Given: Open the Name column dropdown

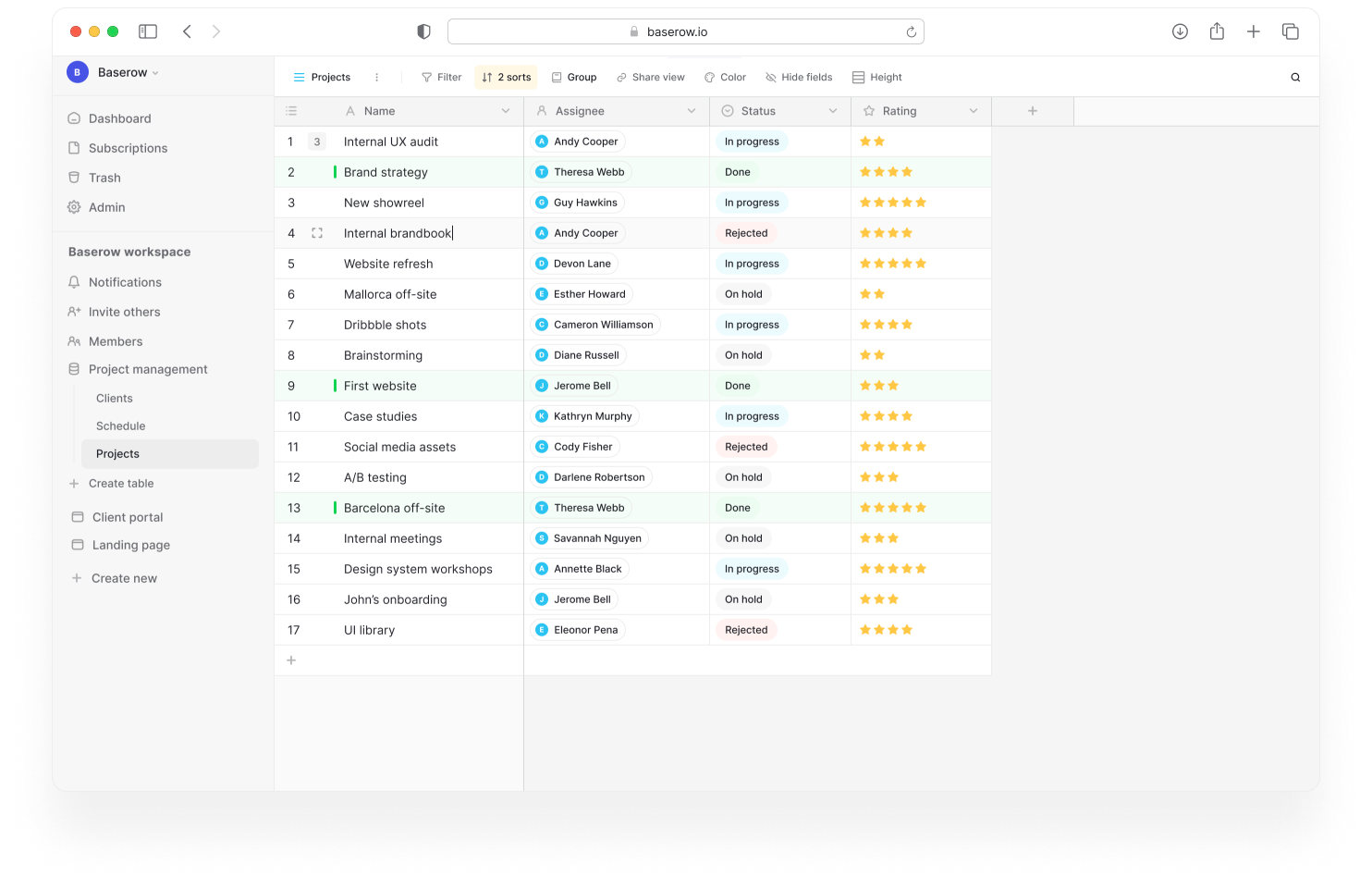Looking at the screenshot, I should [505, 110].
